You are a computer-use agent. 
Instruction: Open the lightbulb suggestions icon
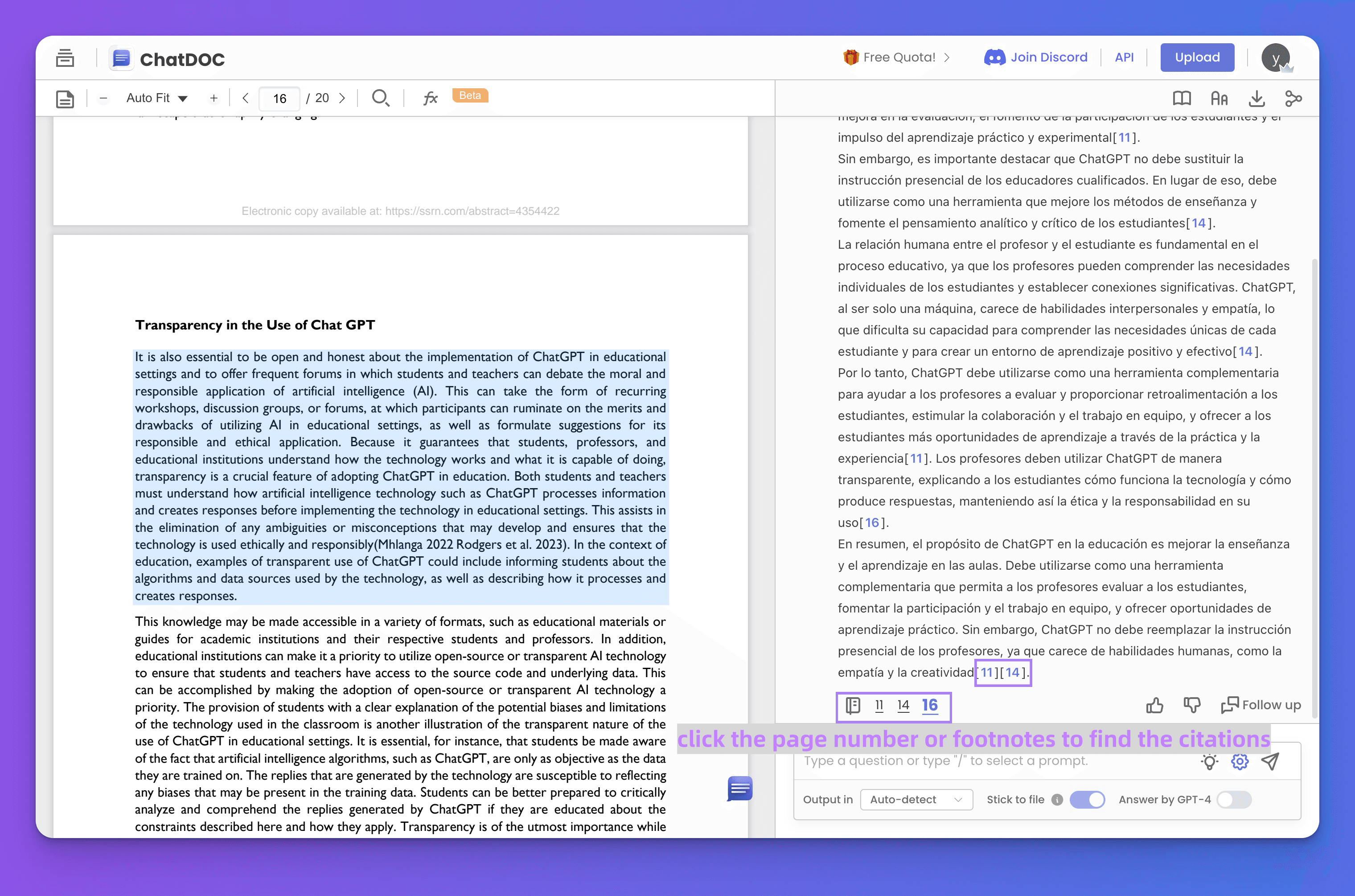(x=1209, y=761)
